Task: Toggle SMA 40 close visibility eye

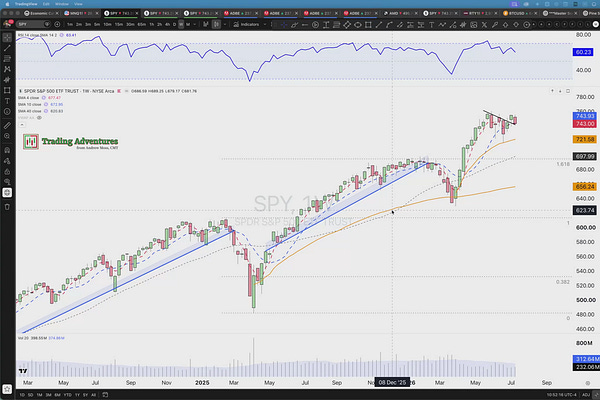Action: [x=46, y=111]
